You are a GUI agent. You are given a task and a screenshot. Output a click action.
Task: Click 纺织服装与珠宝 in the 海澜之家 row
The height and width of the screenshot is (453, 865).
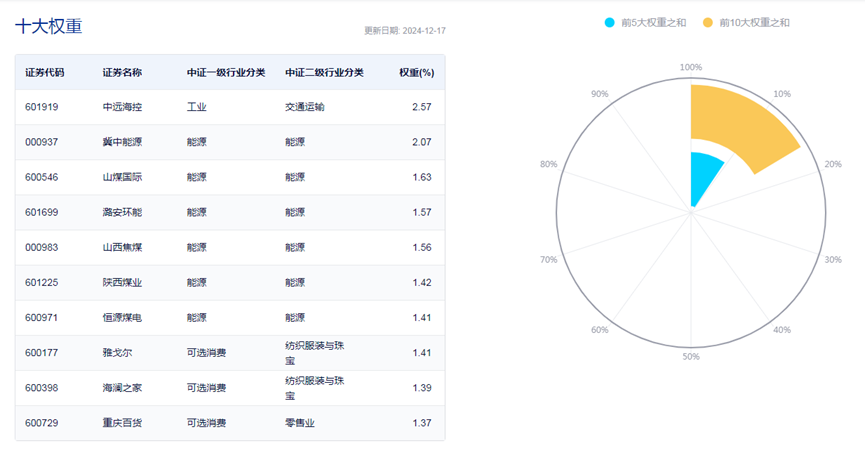pos(314,388)
